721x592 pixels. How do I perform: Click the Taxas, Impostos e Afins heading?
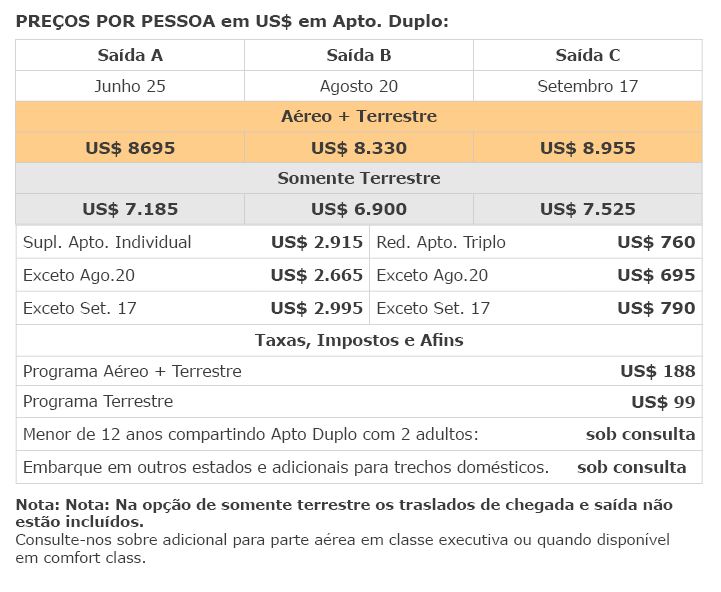[359, 340]
